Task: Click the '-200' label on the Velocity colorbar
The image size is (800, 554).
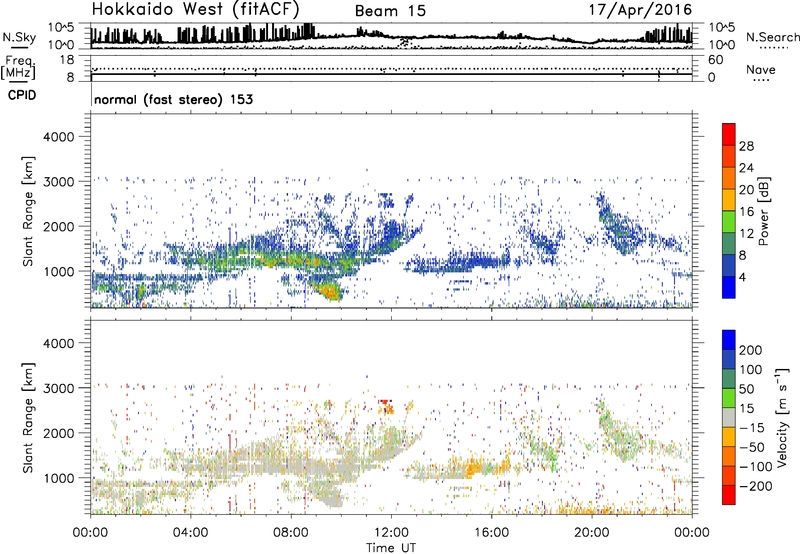Action: [756, 486]
